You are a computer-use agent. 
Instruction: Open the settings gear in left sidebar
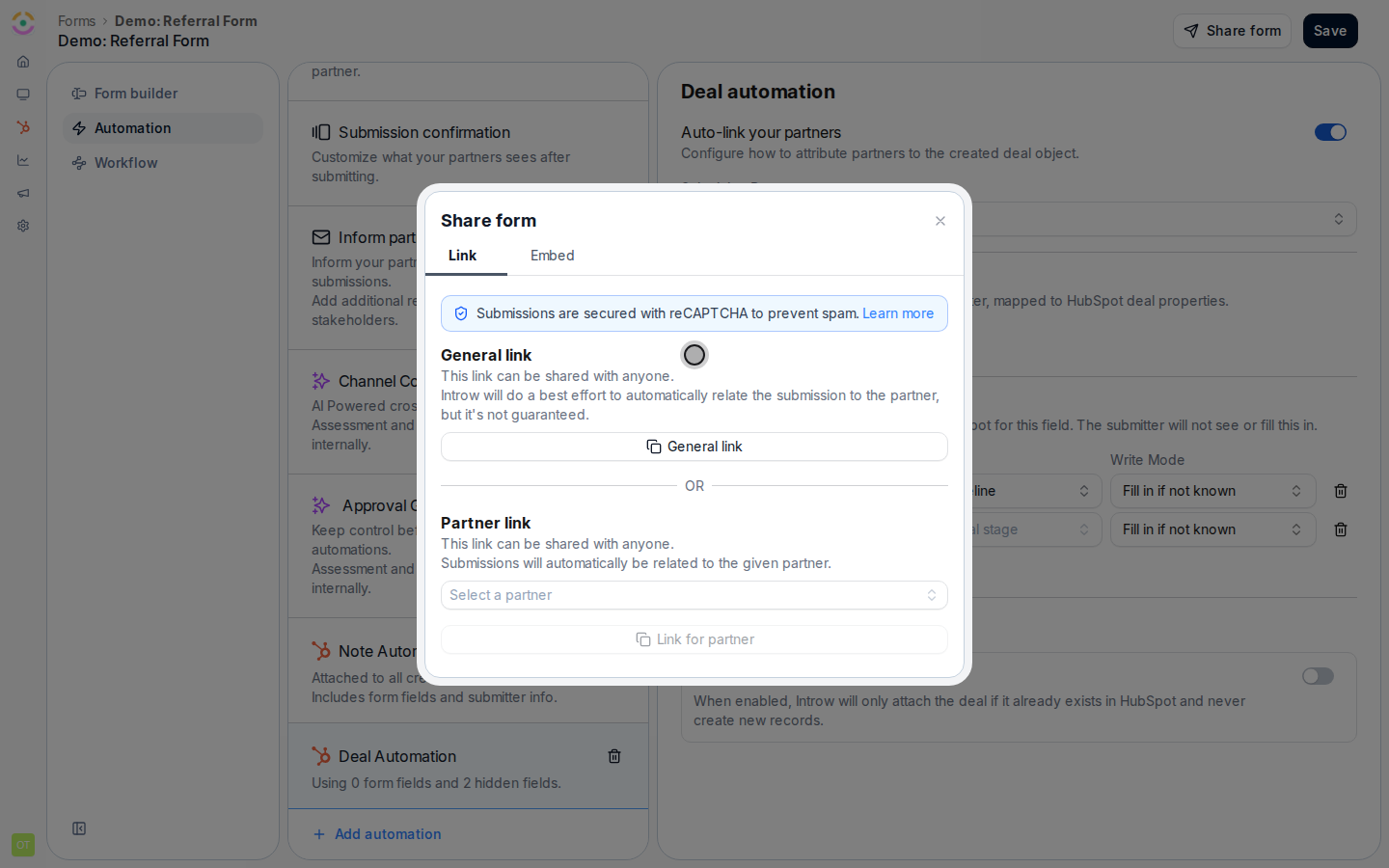tap(23, 226)
